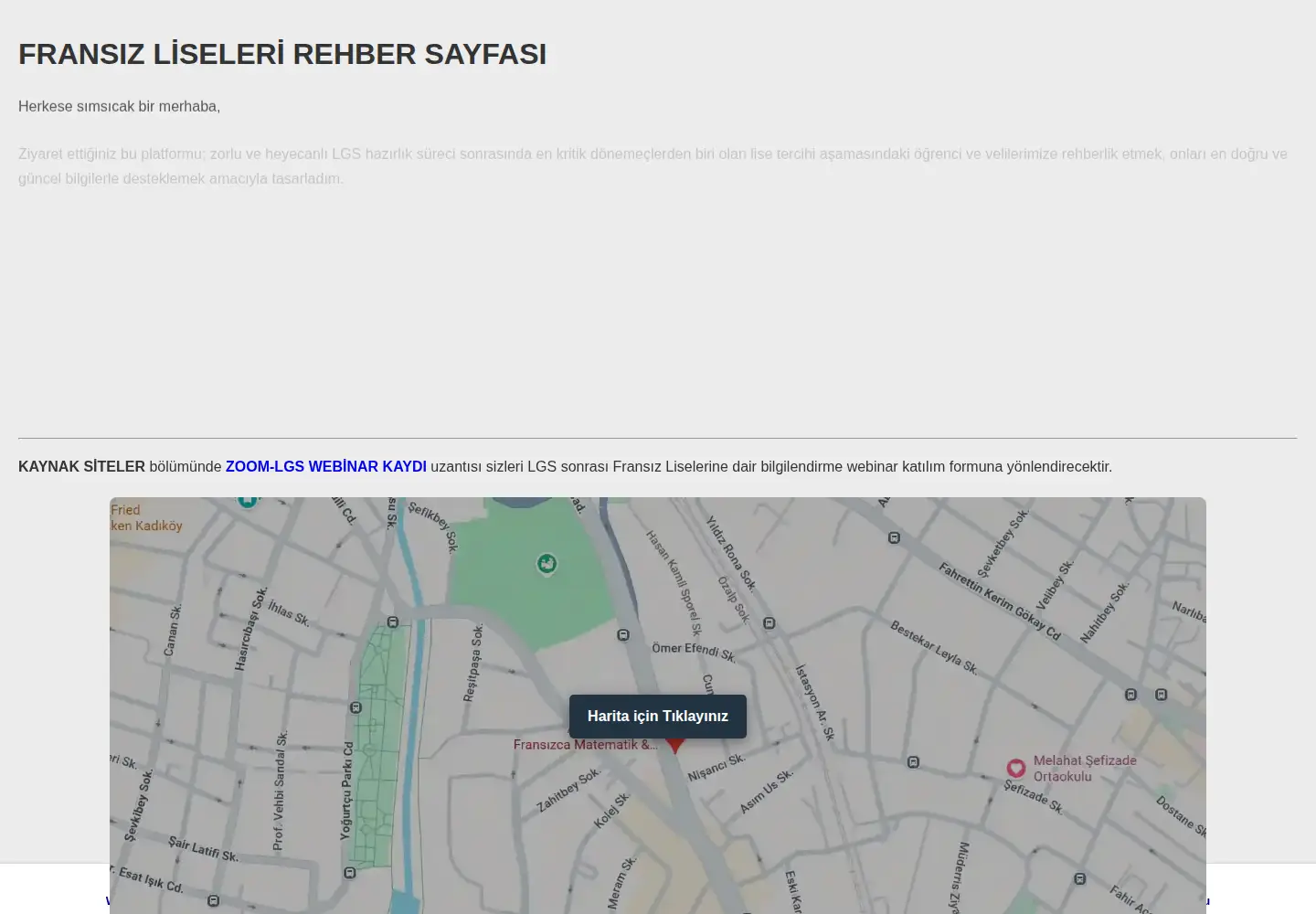Click the pink heart marker for Melahat Şefizade Ortaokulu
Screen dimensions: 1316x914
[x=1016, y=769]
